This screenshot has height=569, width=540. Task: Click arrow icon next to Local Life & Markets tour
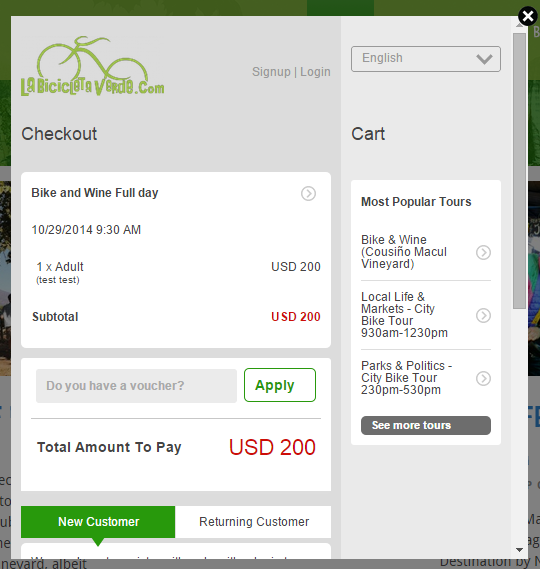[483, 315]
